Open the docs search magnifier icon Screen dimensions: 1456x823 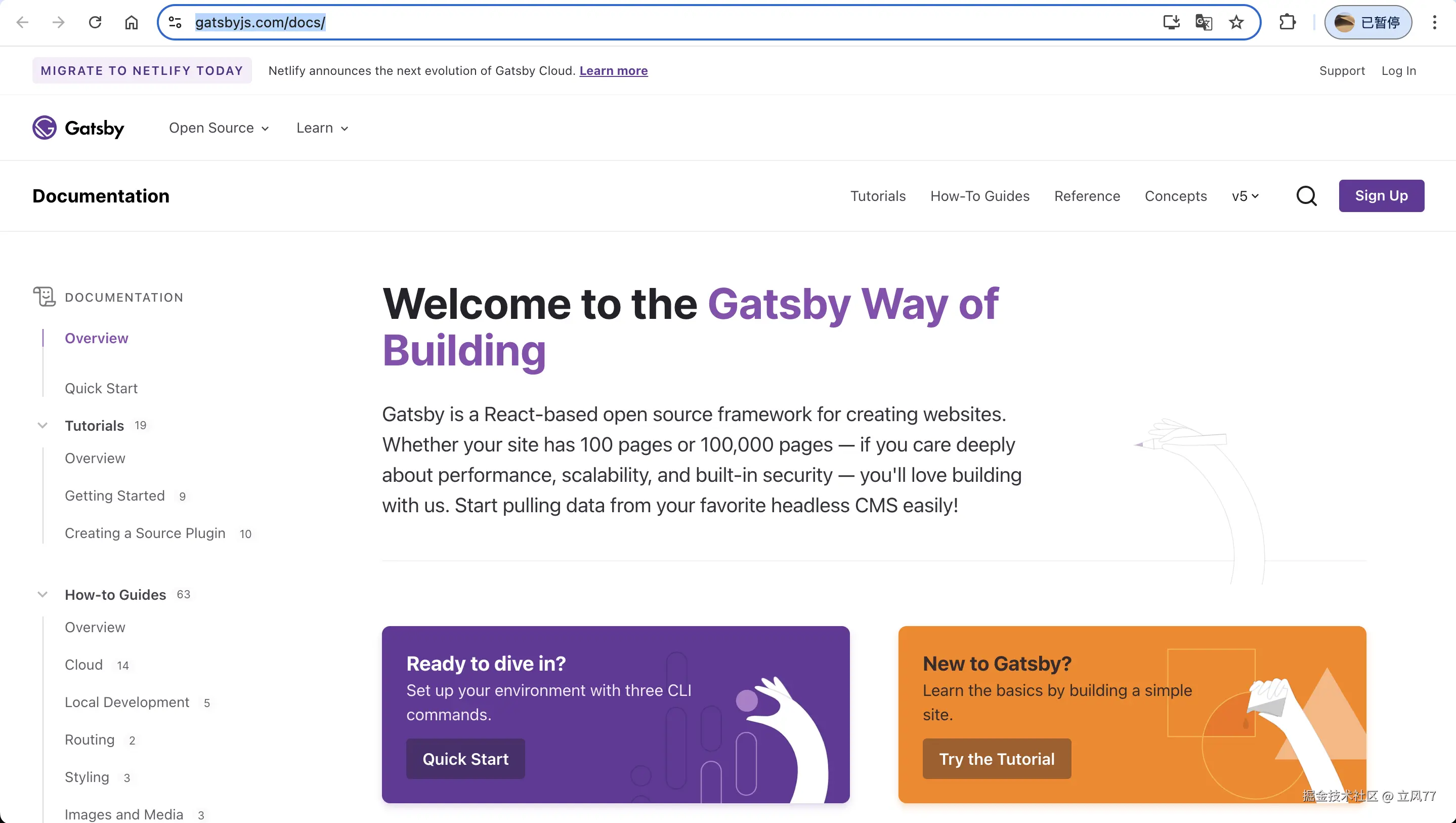(1306, 196)
